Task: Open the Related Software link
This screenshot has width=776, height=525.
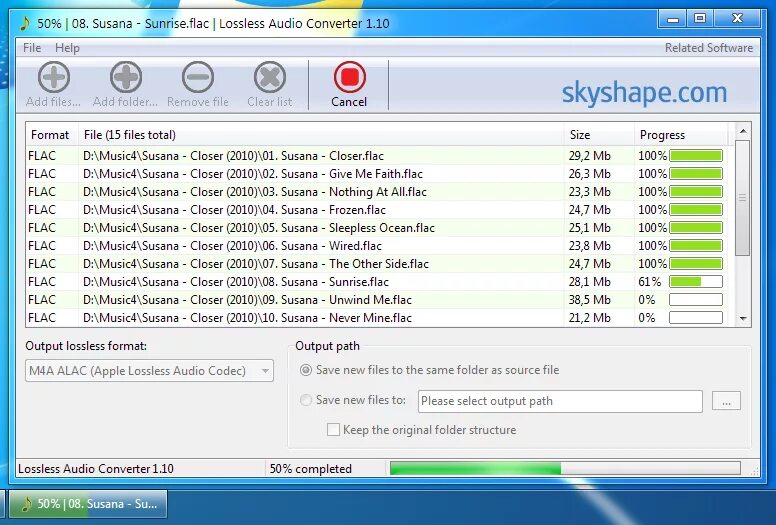Action: click(x=708, y=48)
